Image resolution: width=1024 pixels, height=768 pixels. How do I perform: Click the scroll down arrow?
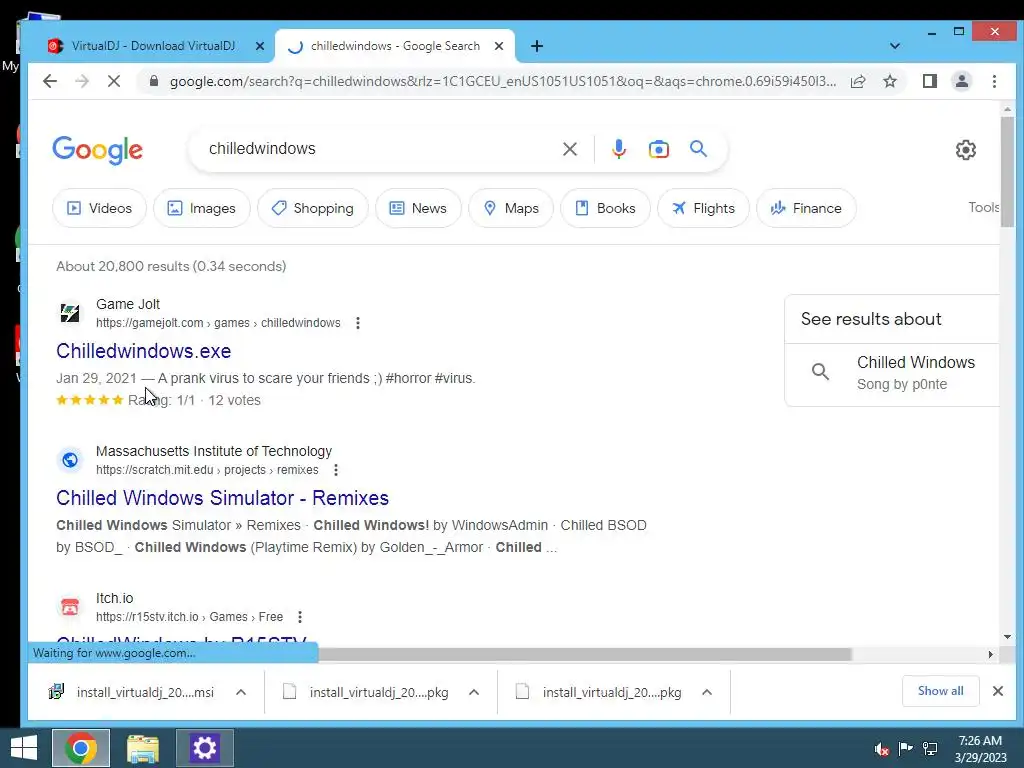(x=1007, y=637)
